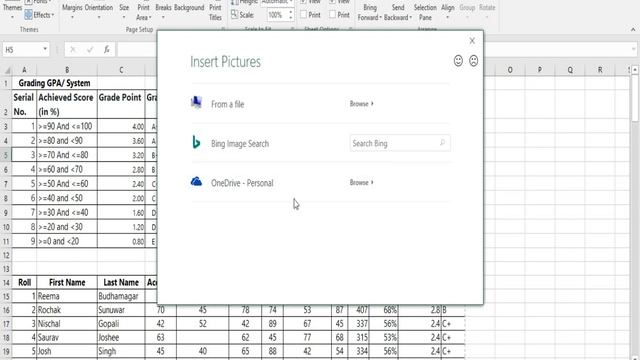Open the page Size dropdown
640x360 pixels.
[x=124, y=11]
